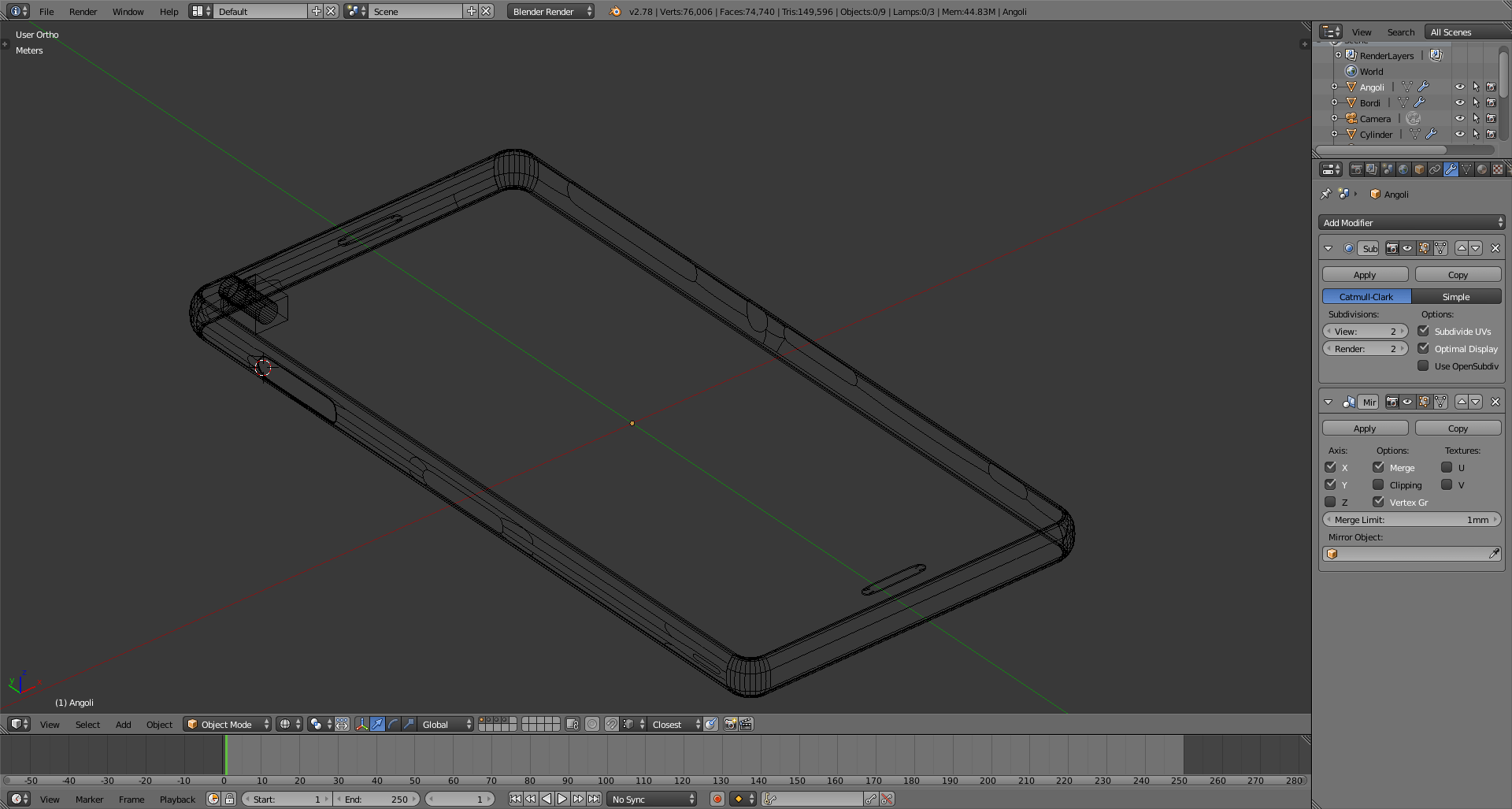Image resolution: width=1512 pixels, height=809 pixels.
Task: Apply the Sub modifier
Action: 1365,274
